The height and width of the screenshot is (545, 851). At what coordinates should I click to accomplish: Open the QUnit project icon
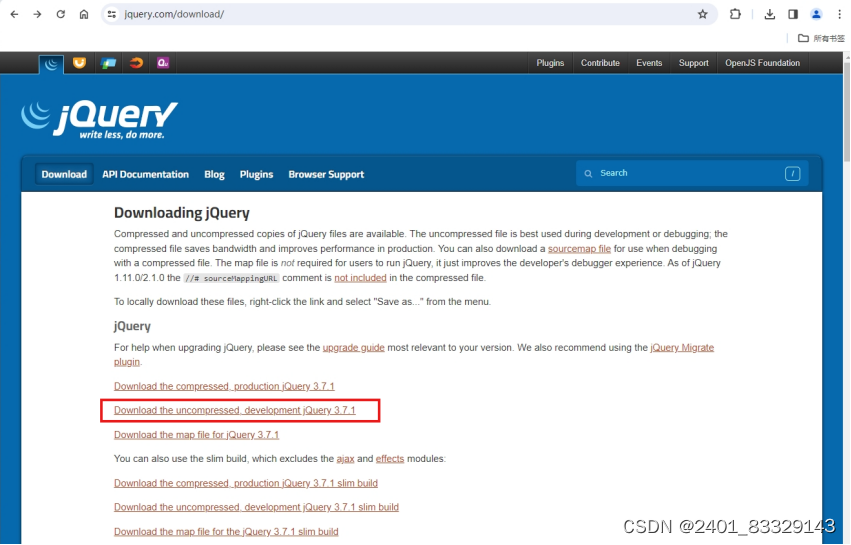coord(163,63)
